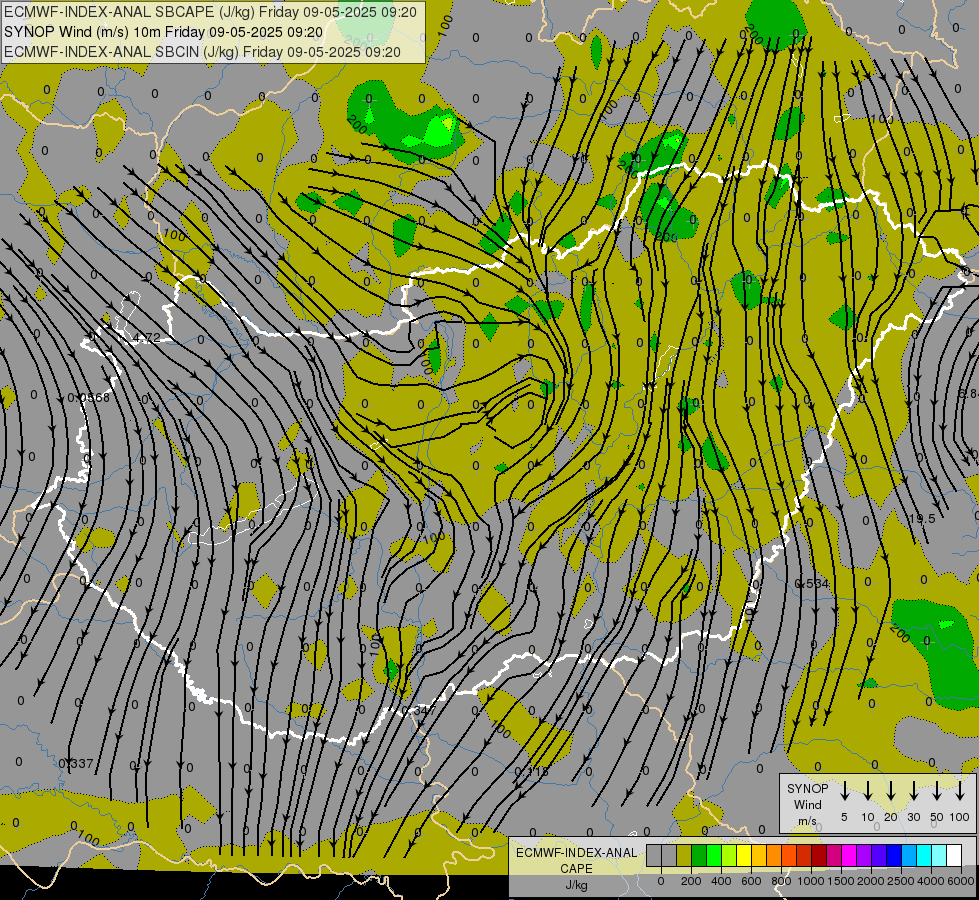
Task: Click the SYNOP Wind m/s legend caption
Action: [807, 804]
